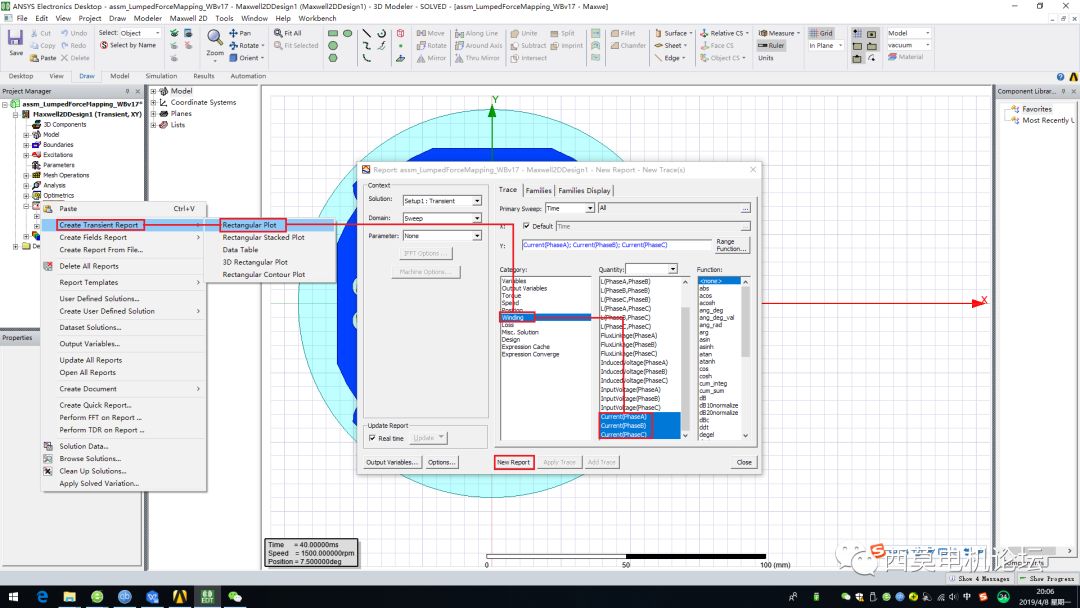The image size is (1080, 608).
Task: Click the Measure tool icon
Action: point(762,33)
